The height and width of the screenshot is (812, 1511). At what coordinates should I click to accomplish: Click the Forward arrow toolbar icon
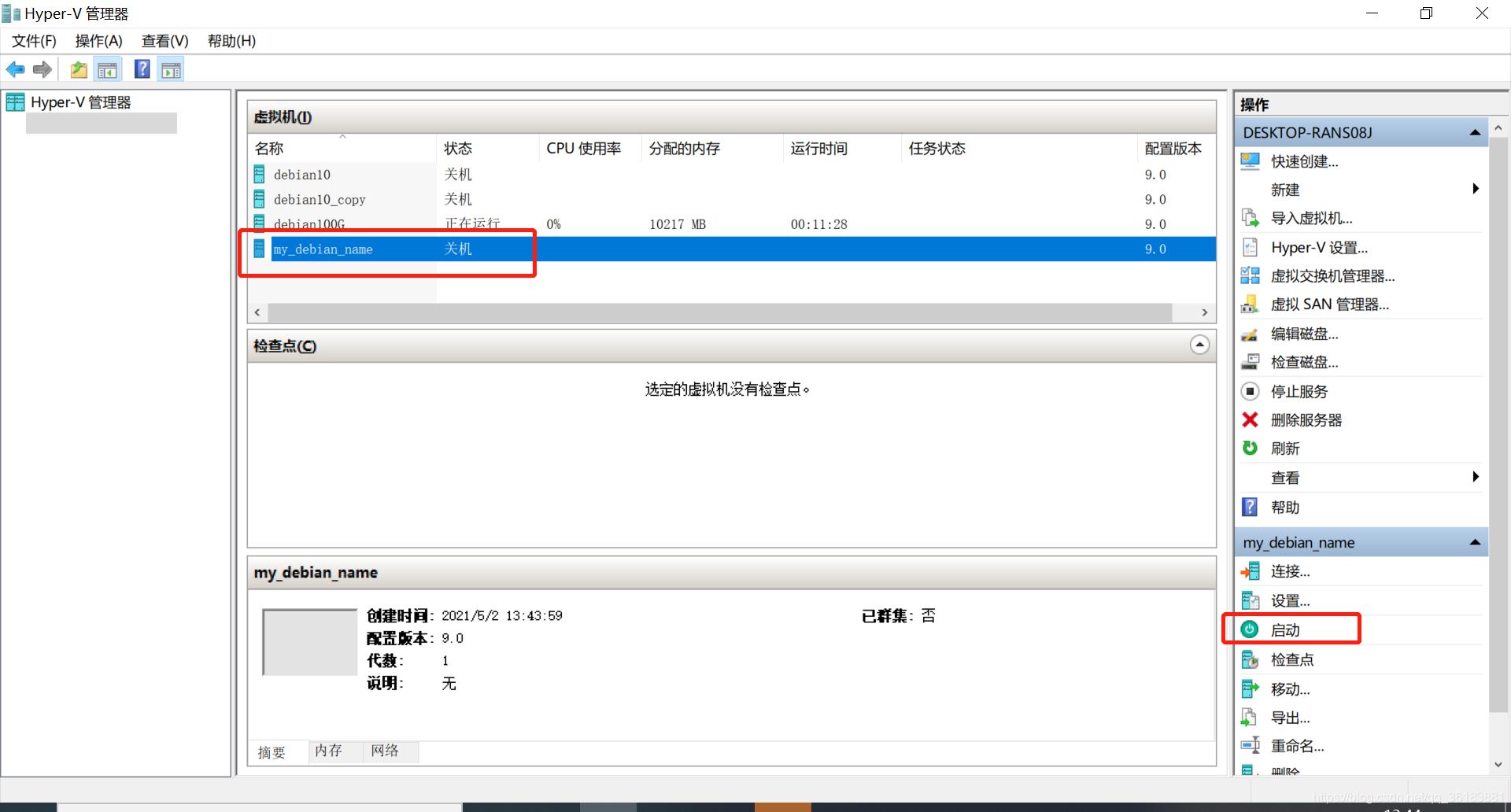coord(42,70)
